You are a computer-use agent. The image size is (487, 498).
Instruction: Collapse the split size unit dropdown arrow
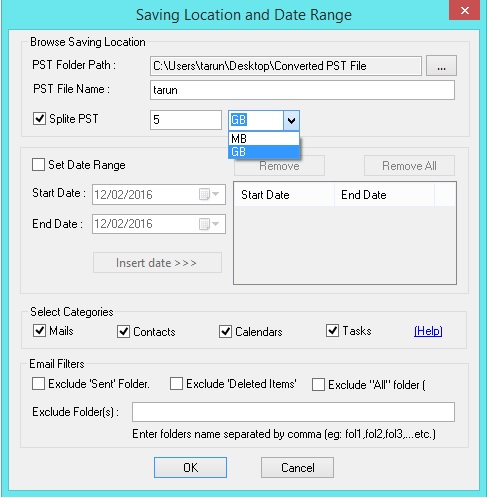click(291, 120)
